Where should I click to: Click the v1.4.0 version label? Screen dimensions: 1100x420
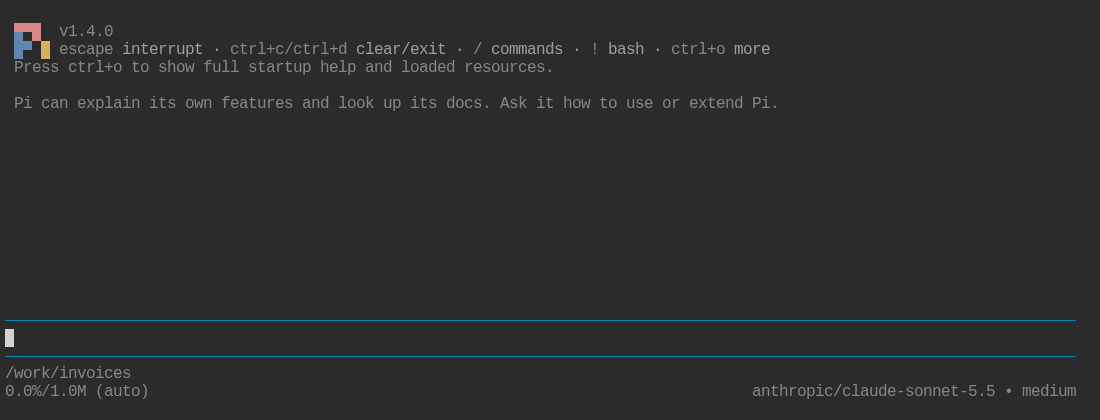(86, 32)
